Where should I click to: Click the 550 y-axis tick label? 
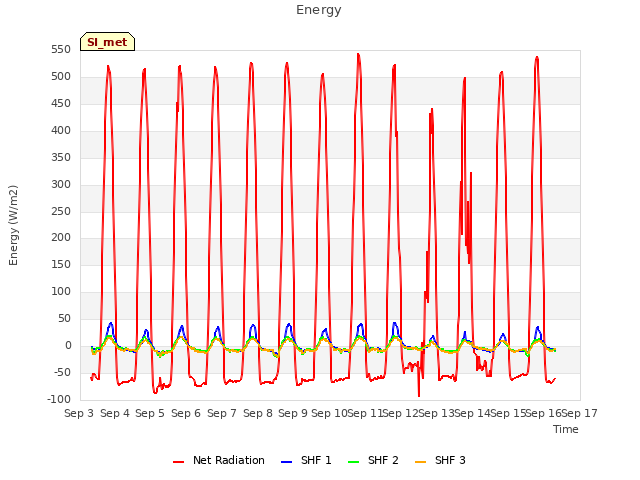tap(61, 50)
